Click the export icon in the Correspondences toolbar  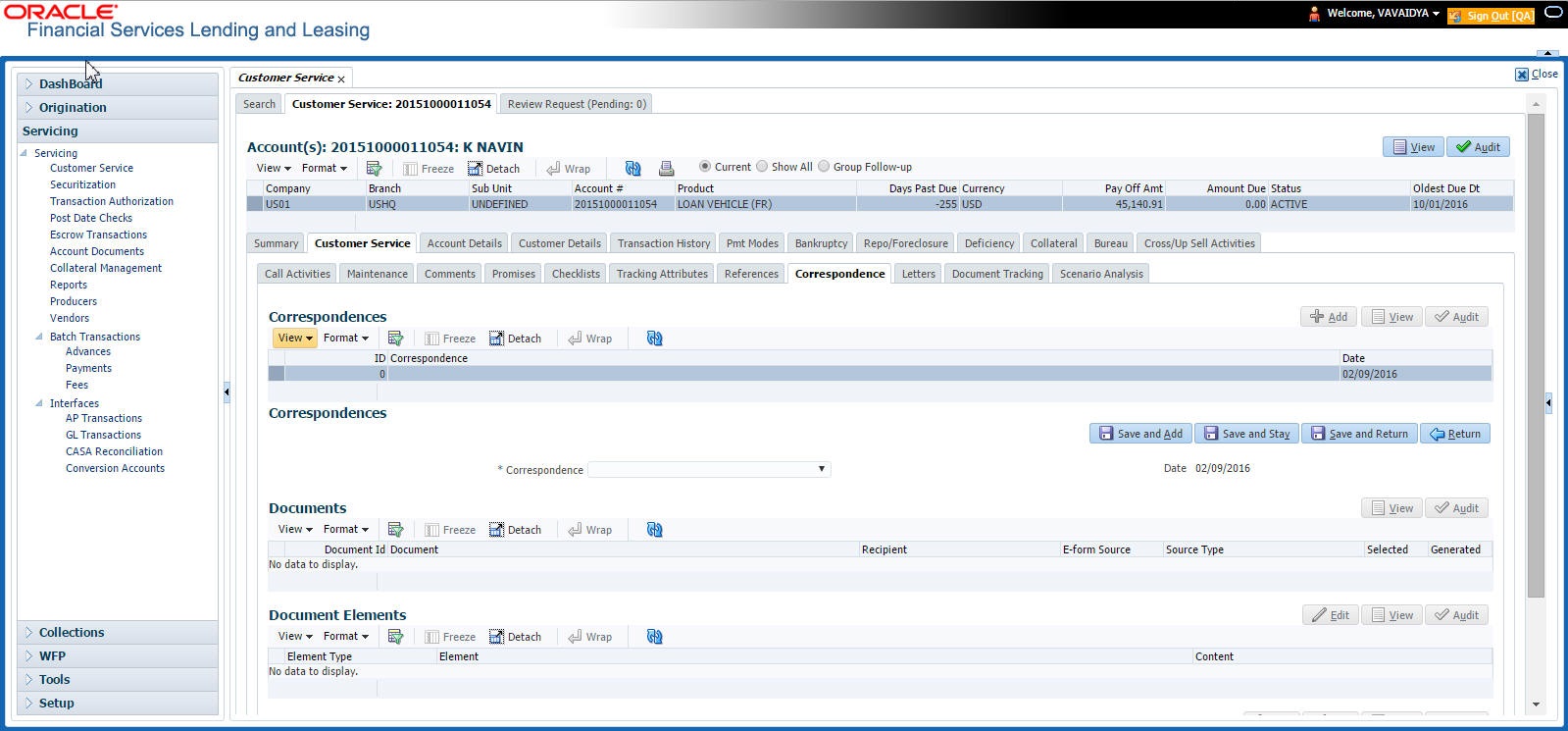395,339
